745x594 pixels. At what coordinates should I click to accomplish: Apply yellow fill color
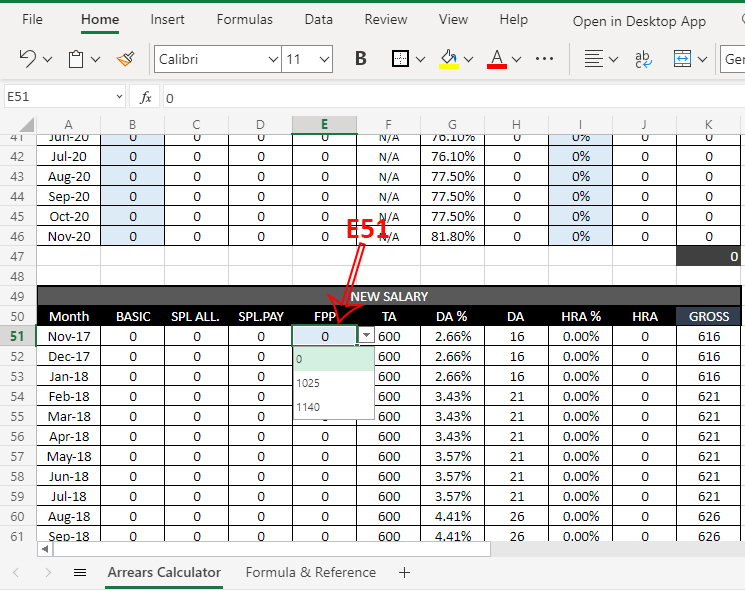pos(449,59)
